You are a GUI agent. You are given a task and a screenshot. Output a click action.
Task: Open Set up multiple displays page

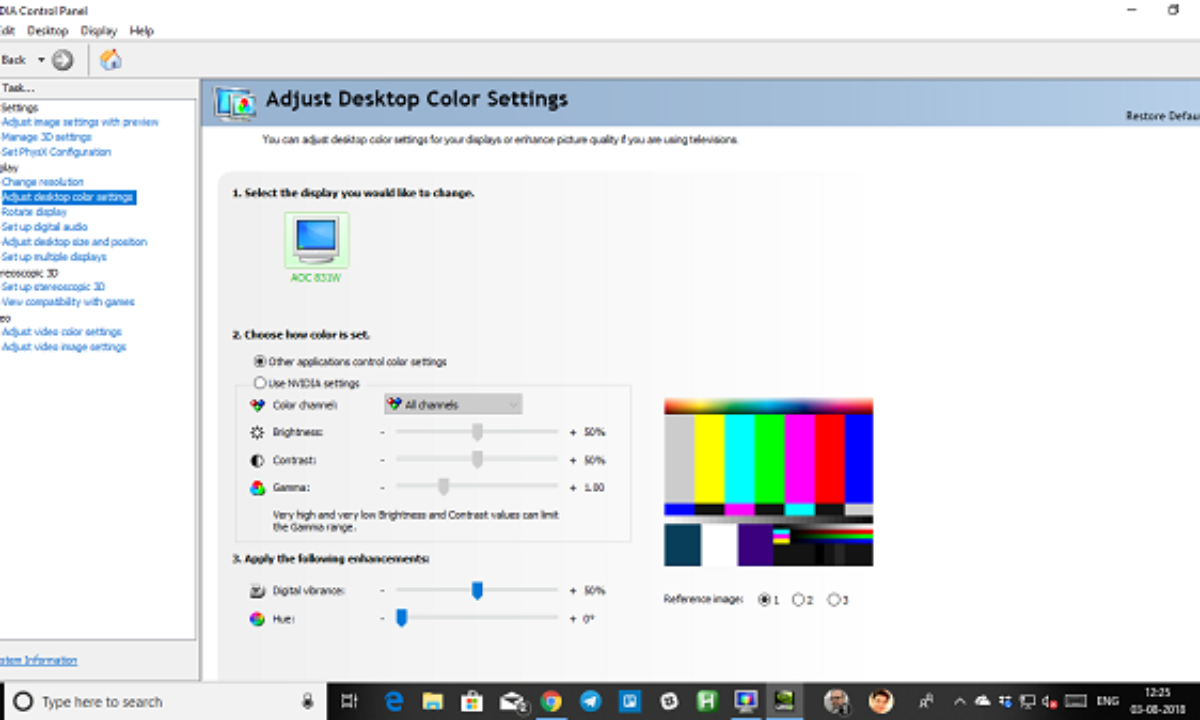coord(54,257)
